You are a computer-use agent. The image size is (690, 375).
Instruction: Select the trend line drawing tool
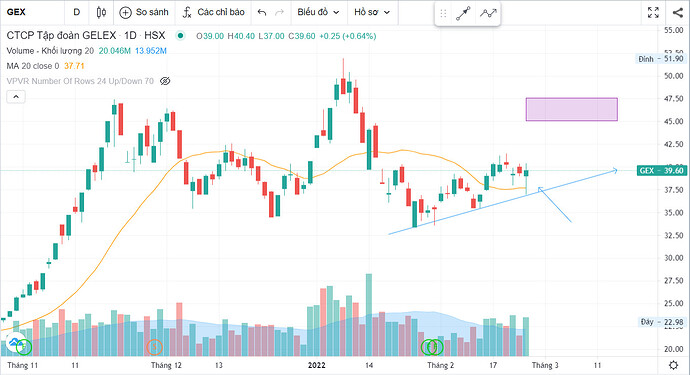point(463,14)
